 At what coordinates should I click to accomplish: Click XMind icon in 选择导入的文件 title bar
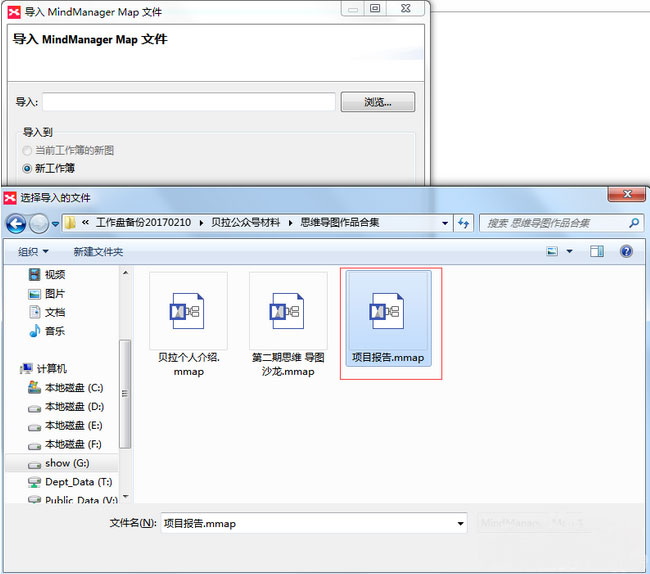pyautogui.click(x=10, y=198)
